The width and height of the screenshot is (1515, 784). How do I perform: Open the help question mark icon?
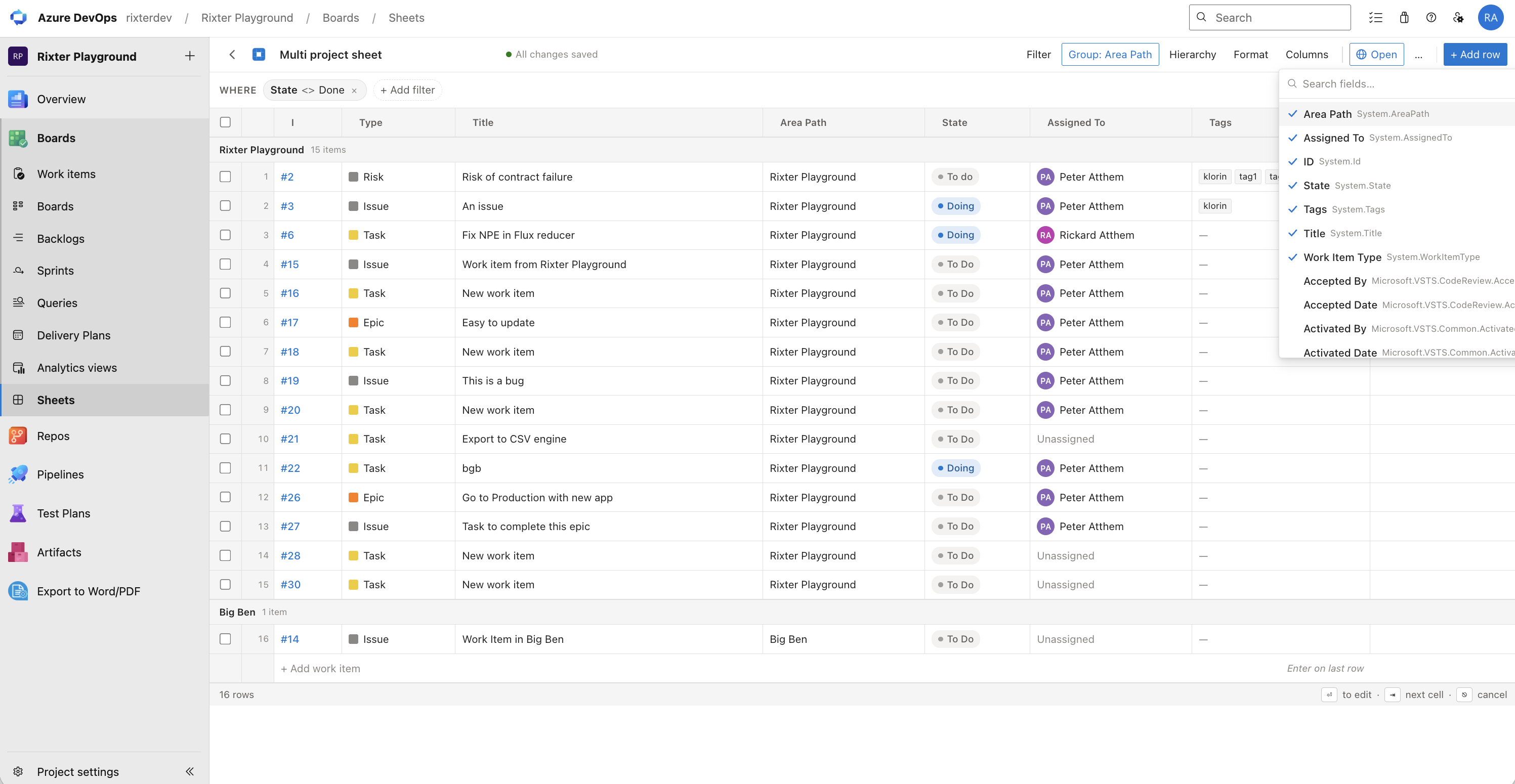1431,18
